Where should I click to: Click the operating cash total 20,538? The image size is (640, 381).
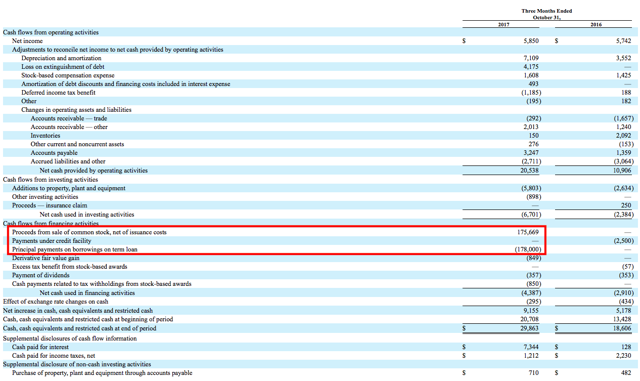pyautogui.click(x=529, y=171)
